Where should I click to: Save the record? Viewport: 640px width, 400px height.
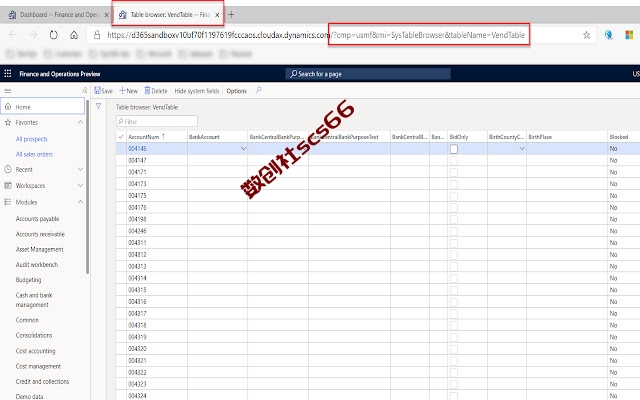click(x=103, y=91)
